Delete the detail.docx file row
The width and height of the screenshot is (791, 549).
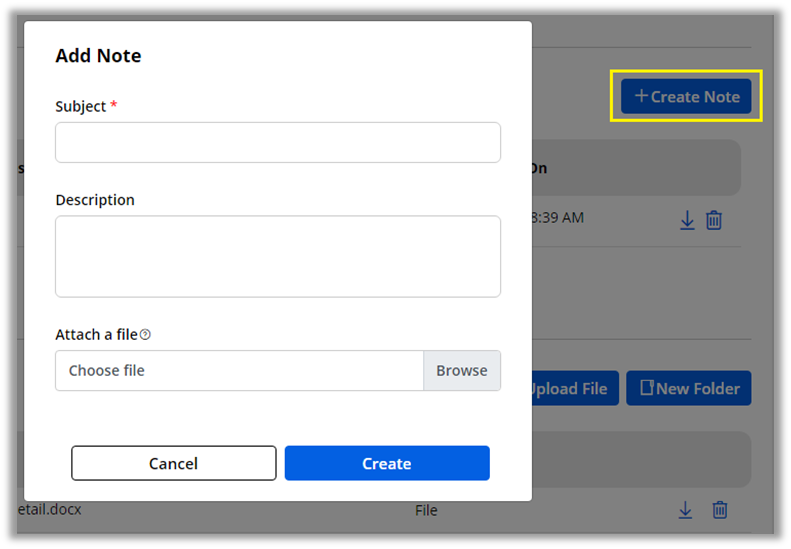tap(719, 510)
